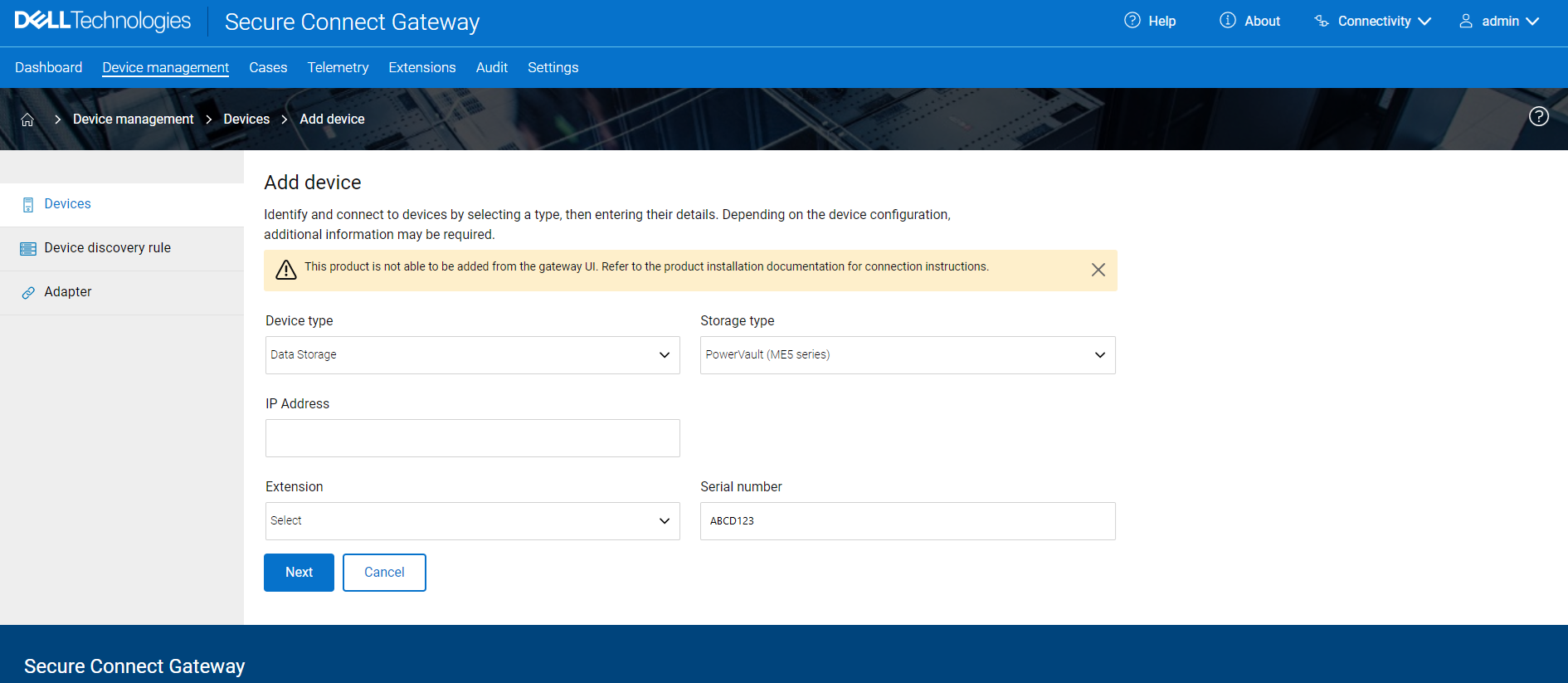The height and width of the screenshot is (683, 1568).
Task: Expand the Connectivity menu
Action: tap(1373, 21)
